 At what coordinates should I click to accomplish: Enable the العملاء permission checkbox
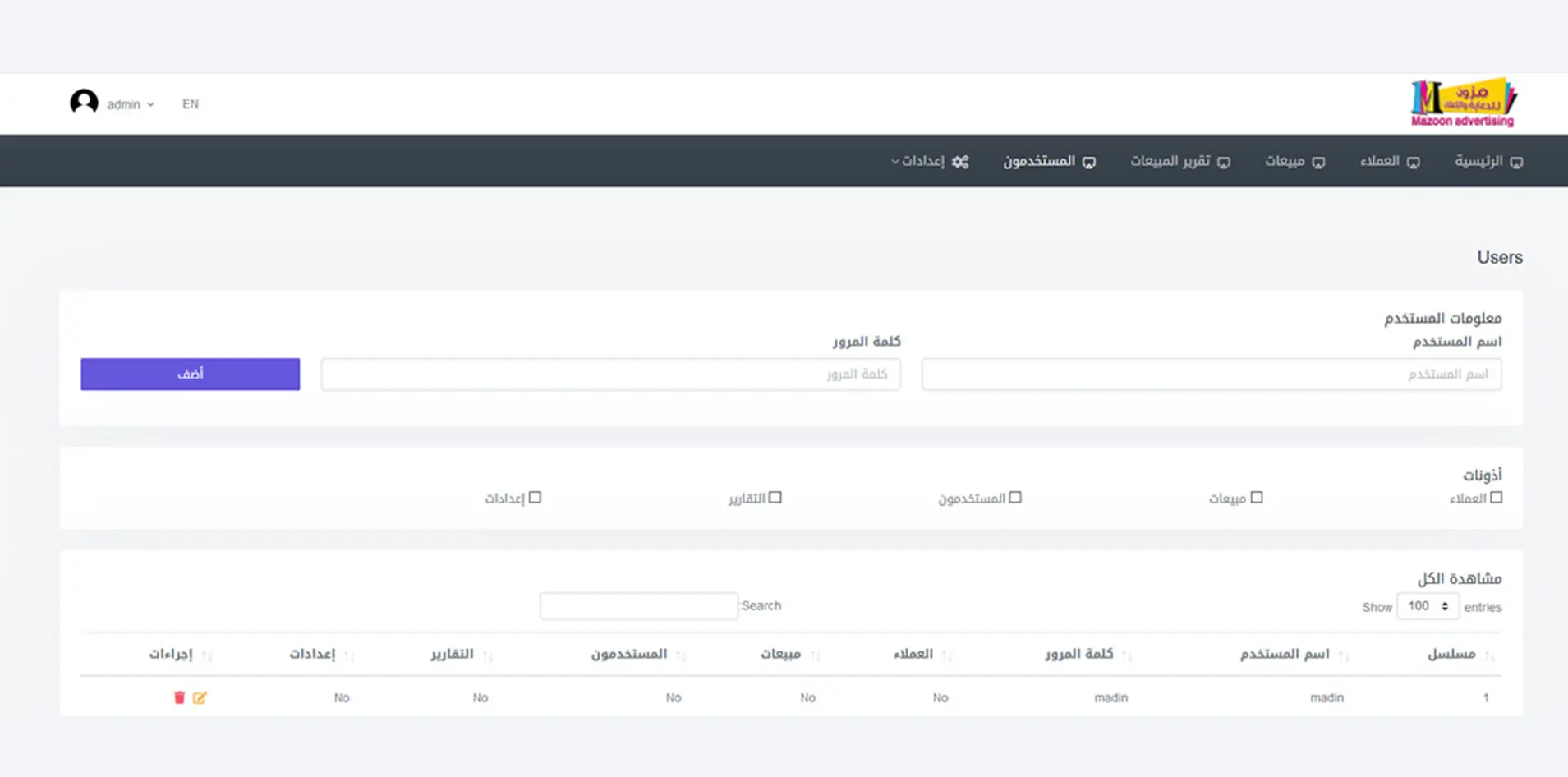(x=1496, y=498)
